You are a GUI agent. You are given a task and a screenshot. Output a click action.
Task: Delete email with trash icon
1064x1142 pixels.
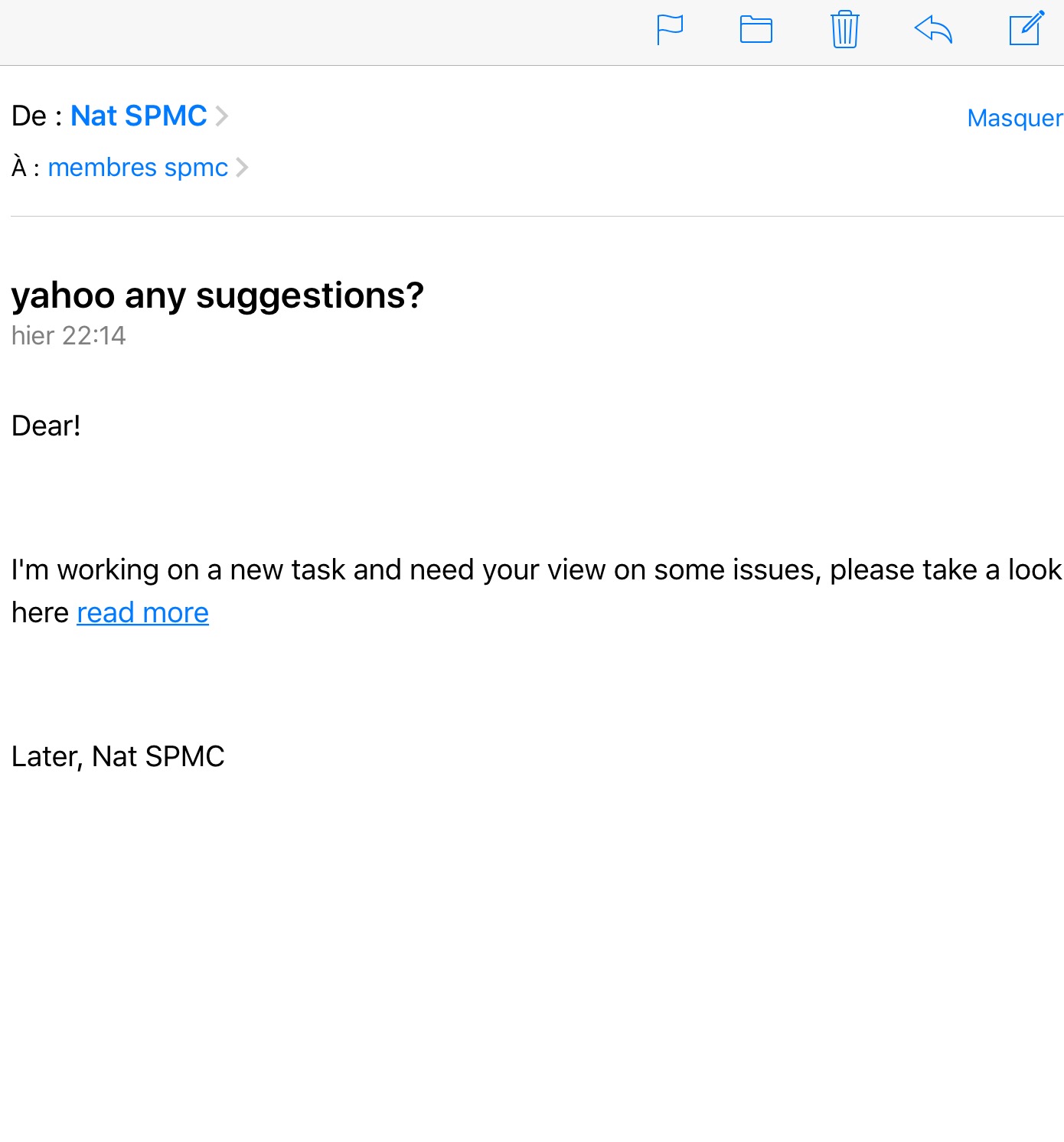(x=844, y=31)
